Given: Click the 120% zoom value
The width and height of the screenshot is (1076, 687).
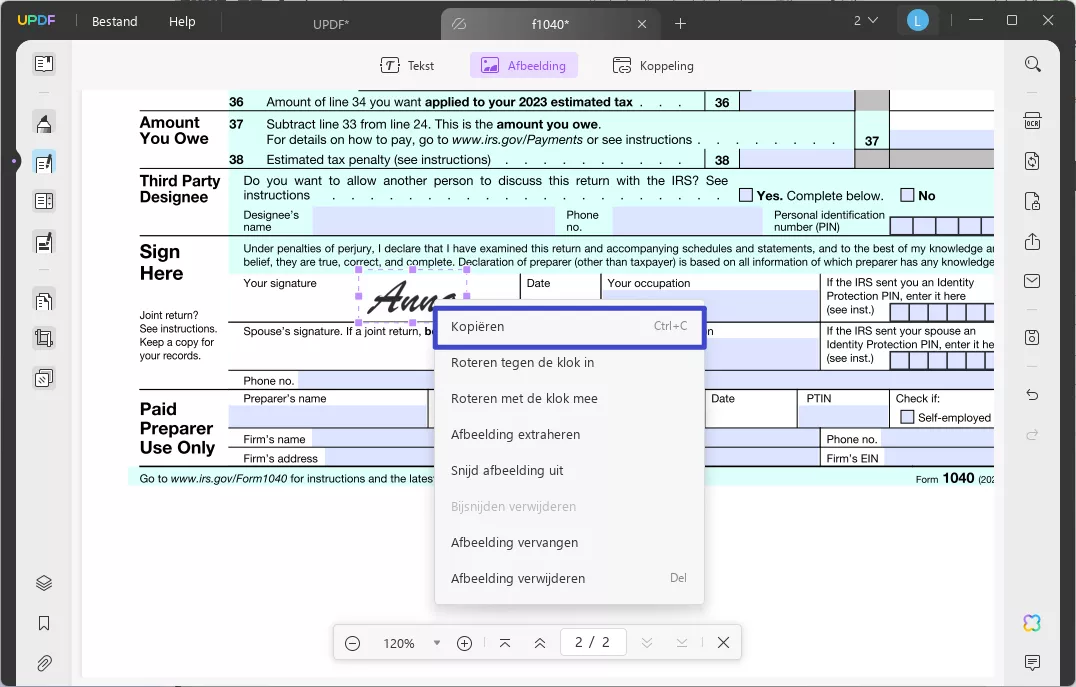Looking at the screenshot, I should (x=399, y=644).
